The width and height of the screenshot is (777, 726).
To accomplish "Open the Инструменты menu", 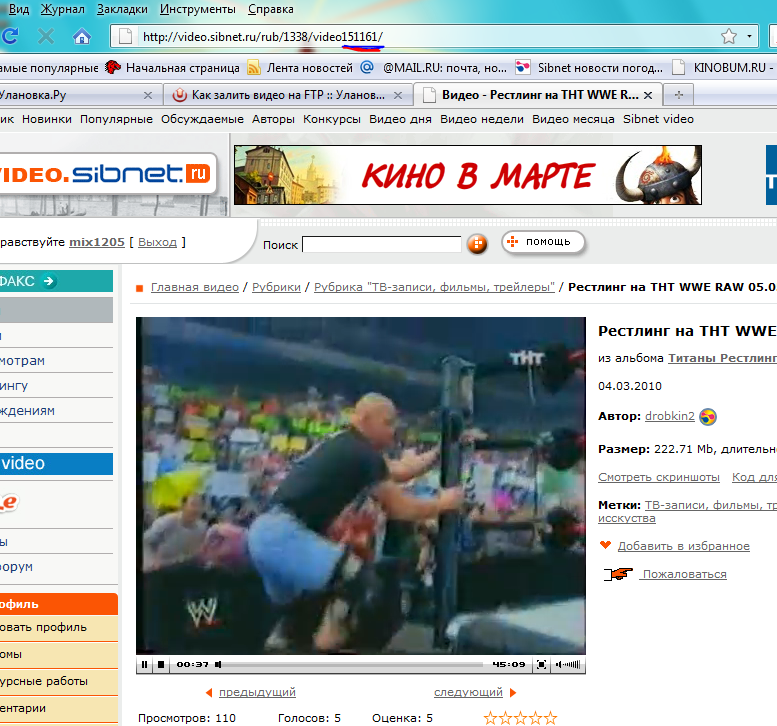I will [198, 9].
